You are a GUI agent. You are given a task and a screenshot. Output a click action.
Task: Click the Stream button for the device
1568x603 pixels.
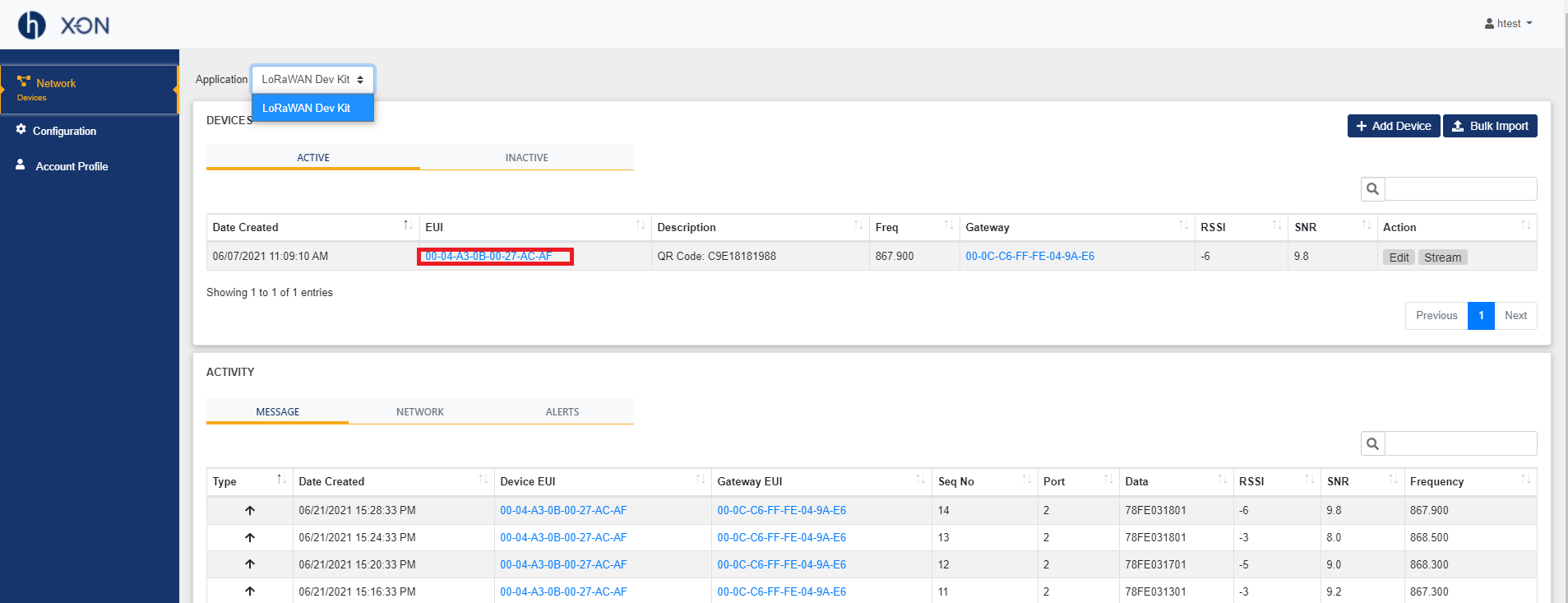pyautogui.click(x=1442, y=257)
